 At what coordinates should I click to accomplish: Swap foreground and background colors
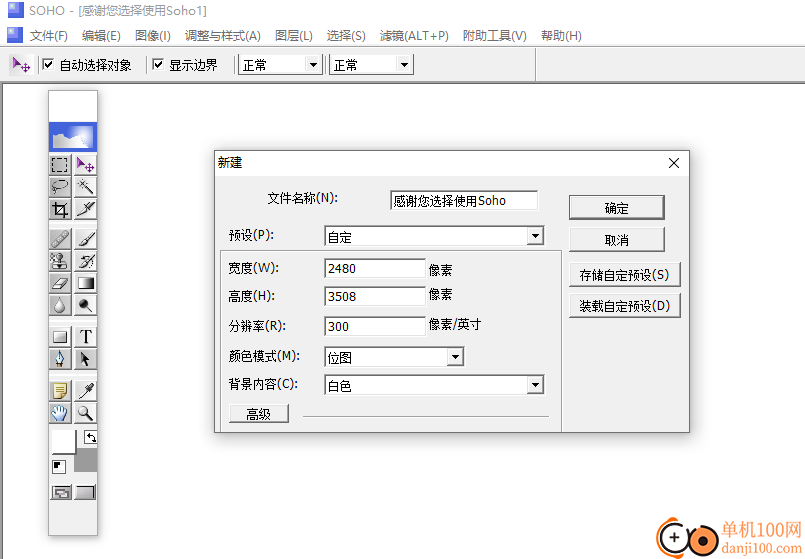tap(90, 437)
